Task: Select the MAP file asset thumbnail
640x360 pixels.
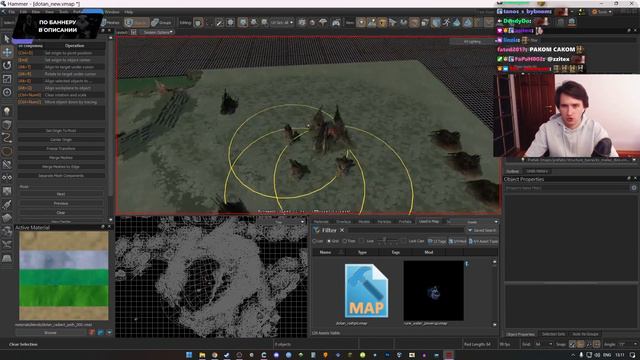Action: pos(366,291)
